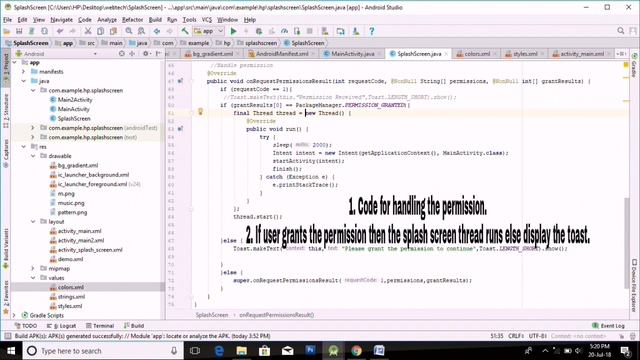The height and width of the screenshot is (360, 640).
Task: Click the editor vertical scrollbar
Action: pos(627,243)
